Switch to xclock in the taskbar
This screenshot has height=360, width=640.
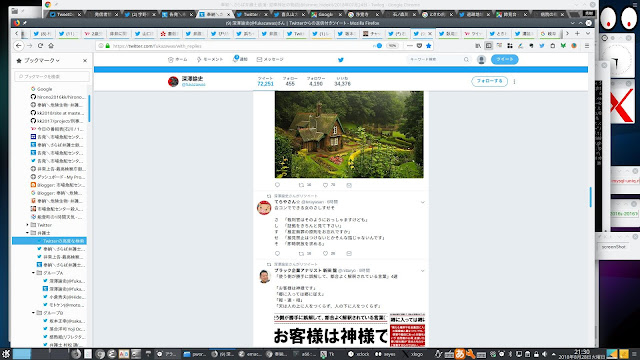tap(359, 354)
